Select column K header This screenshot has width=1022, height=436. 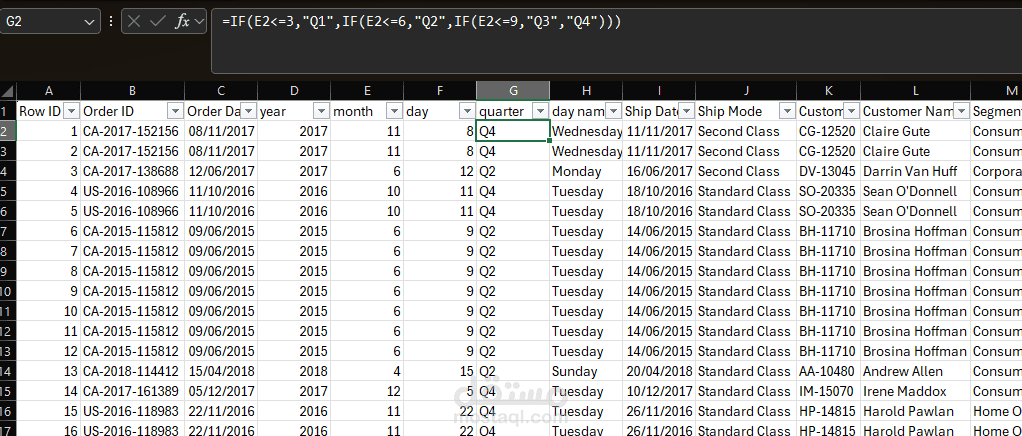[x=828, y=91]
